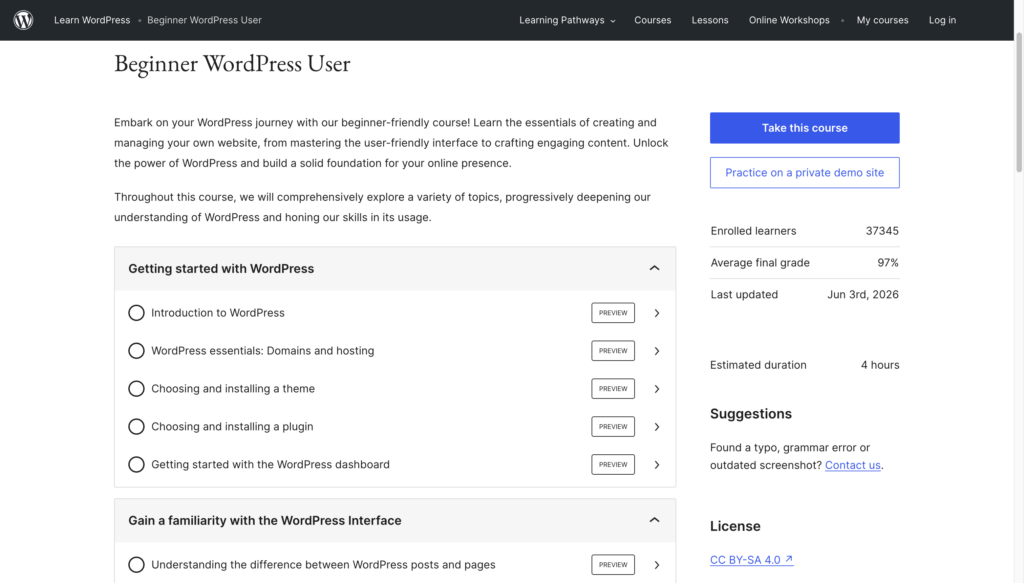This screenshot has width=1024, height=583.
Task: Open the arrow next to Introduction to WordPress
Action: (657, 313)
